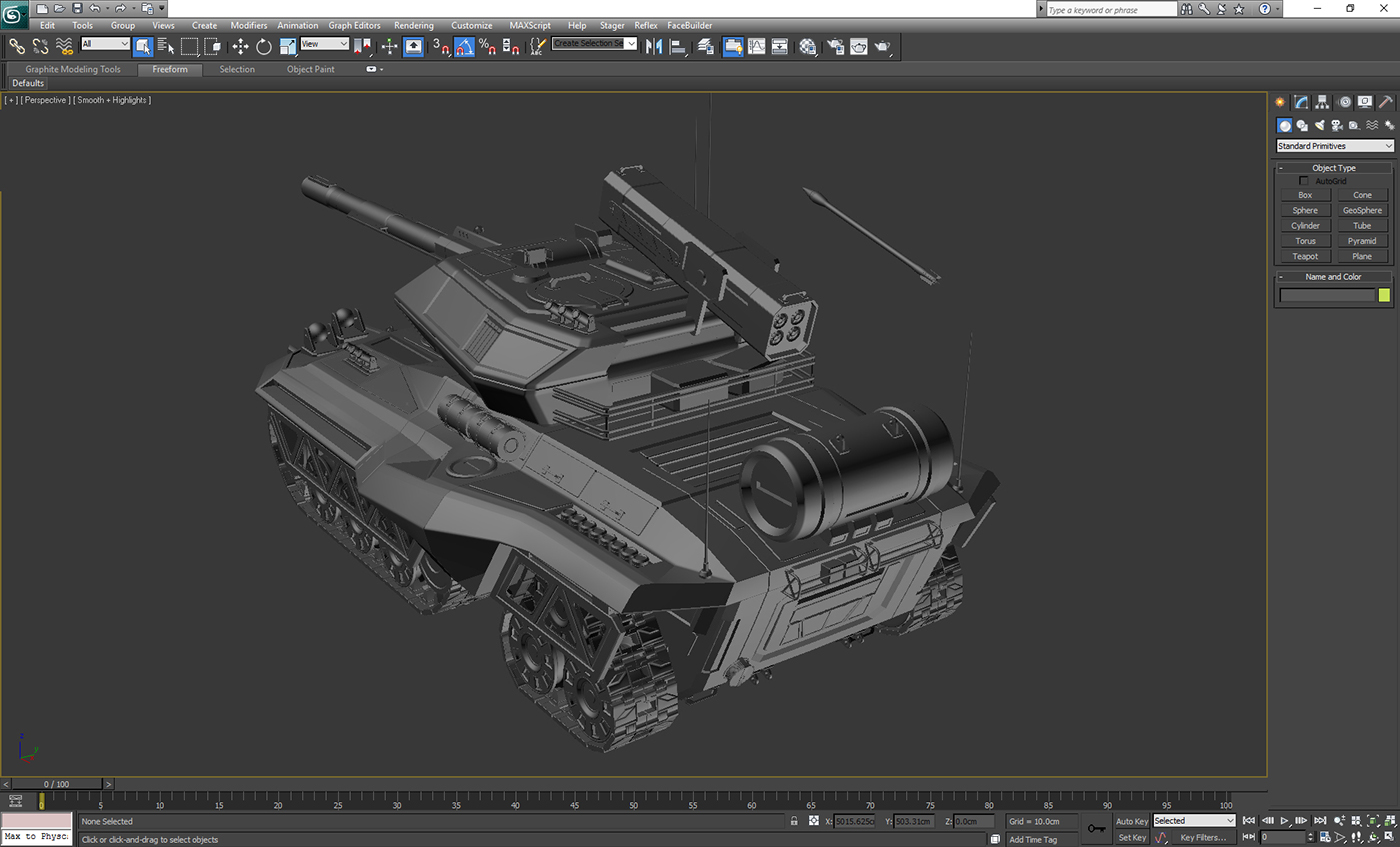Open the Reference Coordinate System View dropdown

point(323,44)
